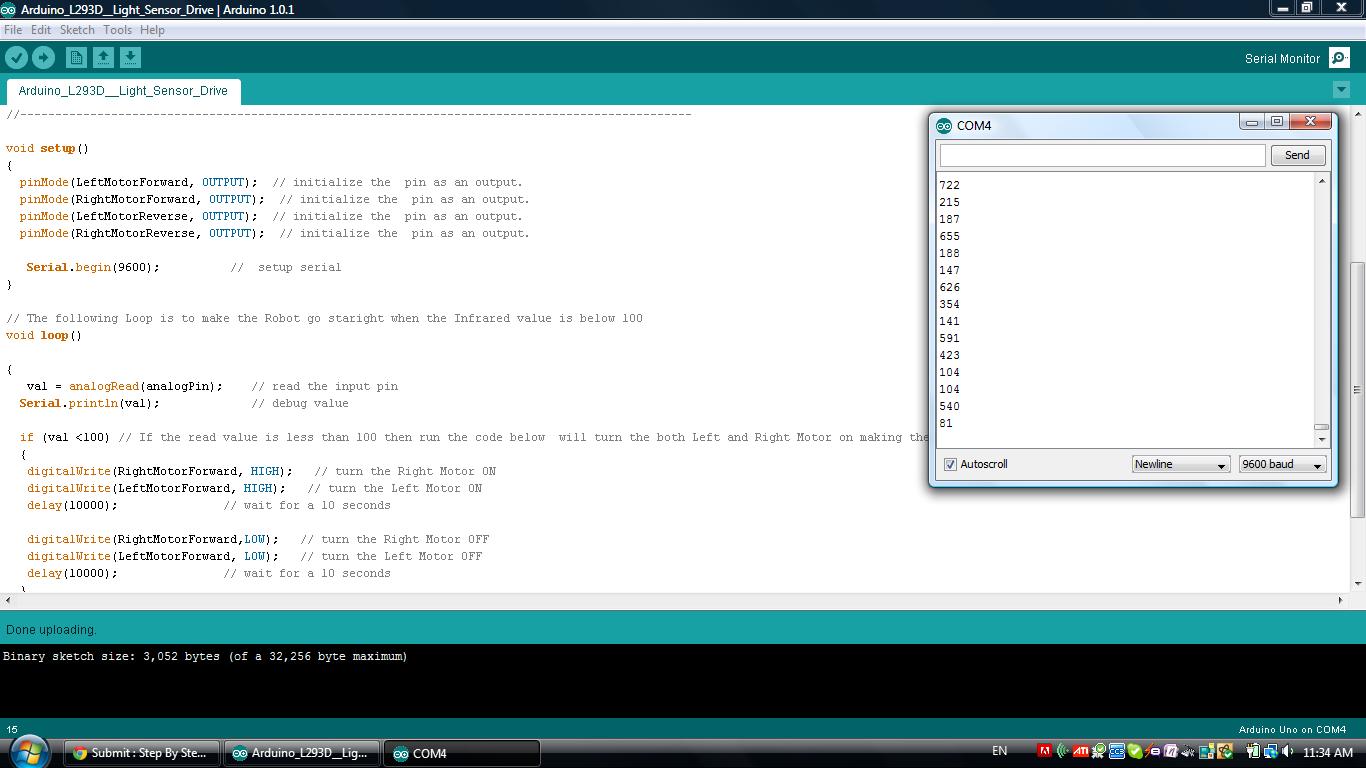Select the Arduino_L293D__Light_Sensor_Drive tab
Viewport: 1366px width, 768px height.
(123, 91)
